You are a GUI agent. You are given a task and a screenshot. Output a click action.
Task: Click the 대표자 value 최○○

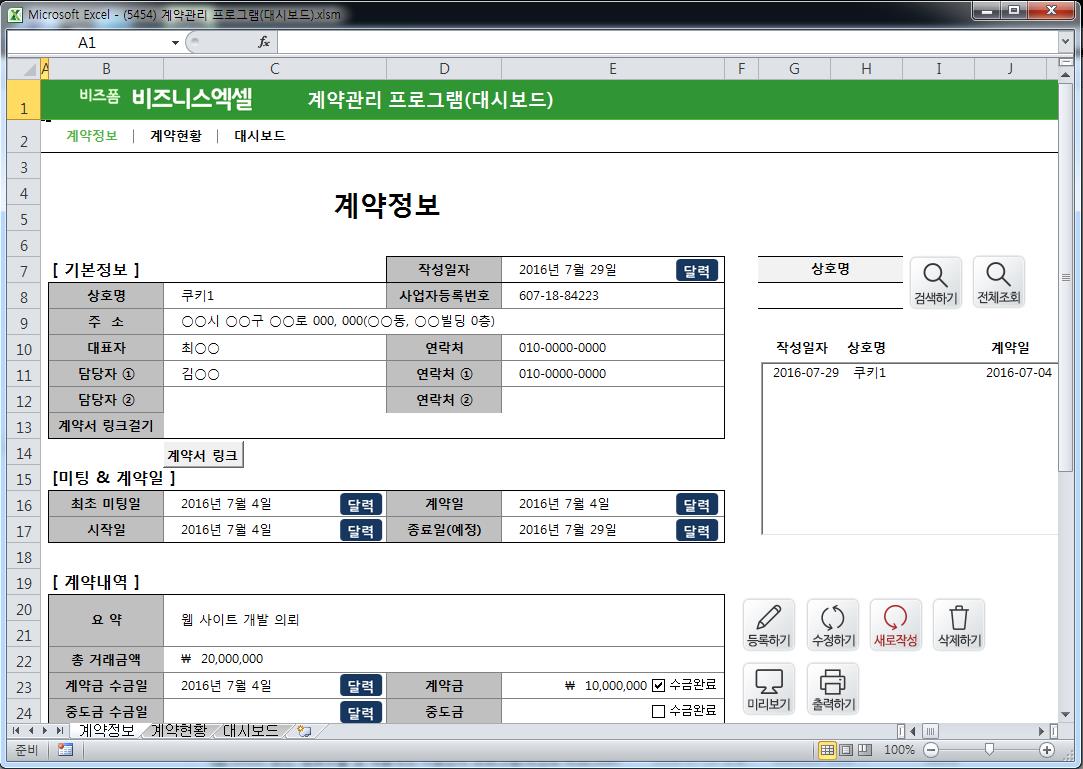pos(200,348)
